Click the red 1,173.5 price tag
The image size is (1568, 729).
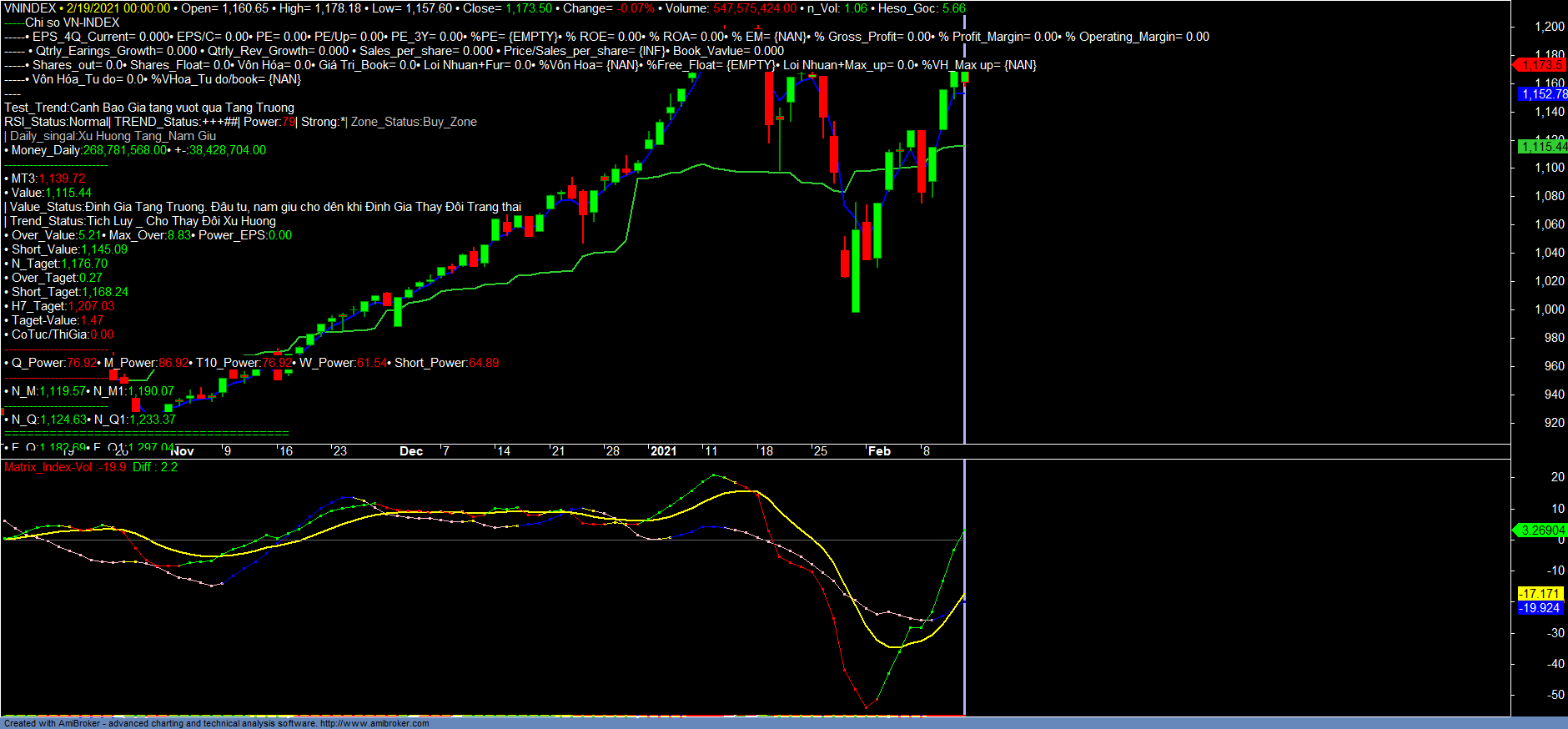point(1541,65)
